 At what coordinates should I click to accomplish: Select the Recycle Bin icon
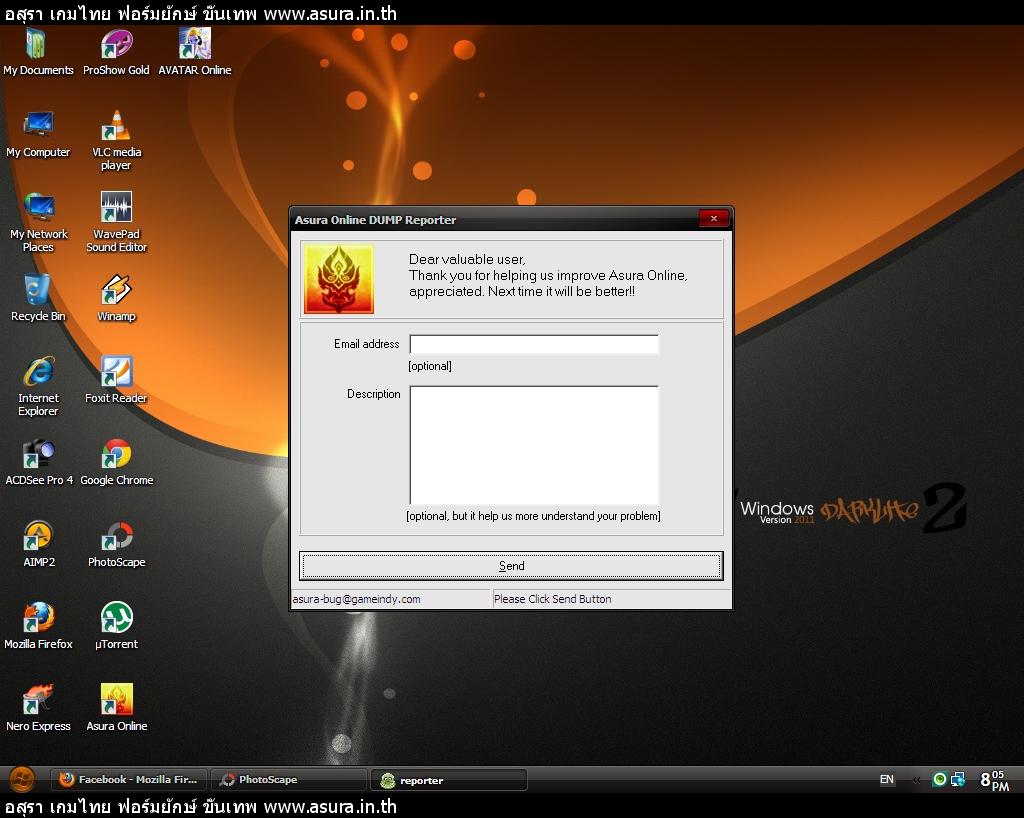pyautogui.click(x=38, y=298)
